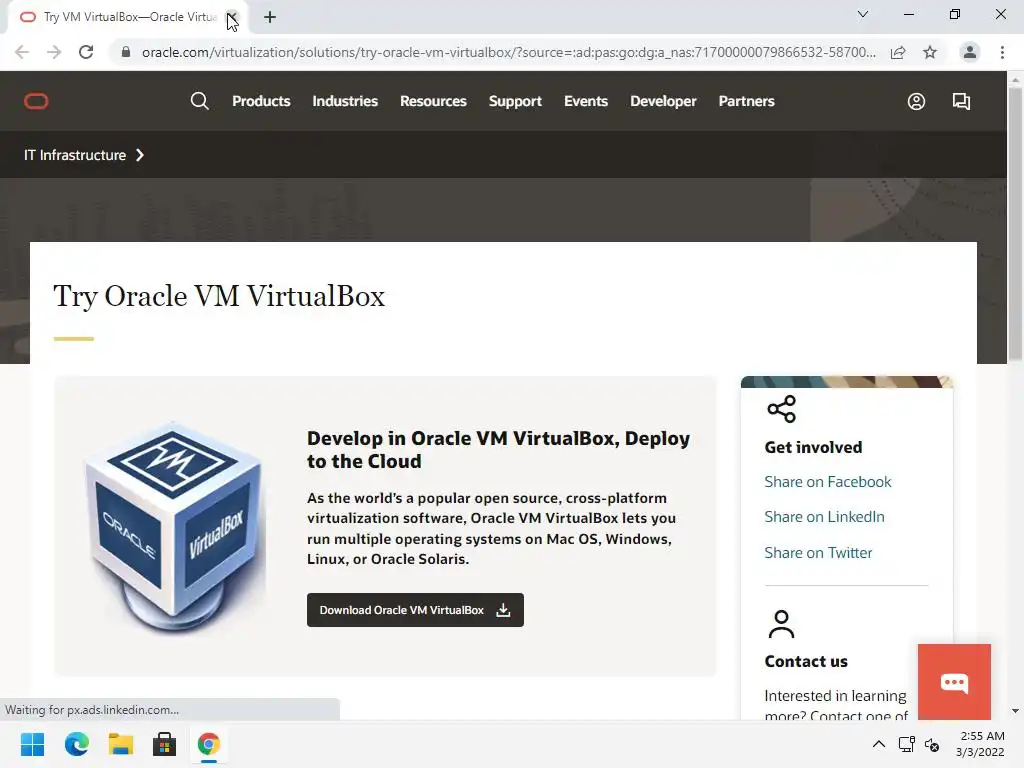Image resolution: width=1024 pixels, height=768 pixels.
Task: Click the Contact us heading
Action: pos(806,662)
